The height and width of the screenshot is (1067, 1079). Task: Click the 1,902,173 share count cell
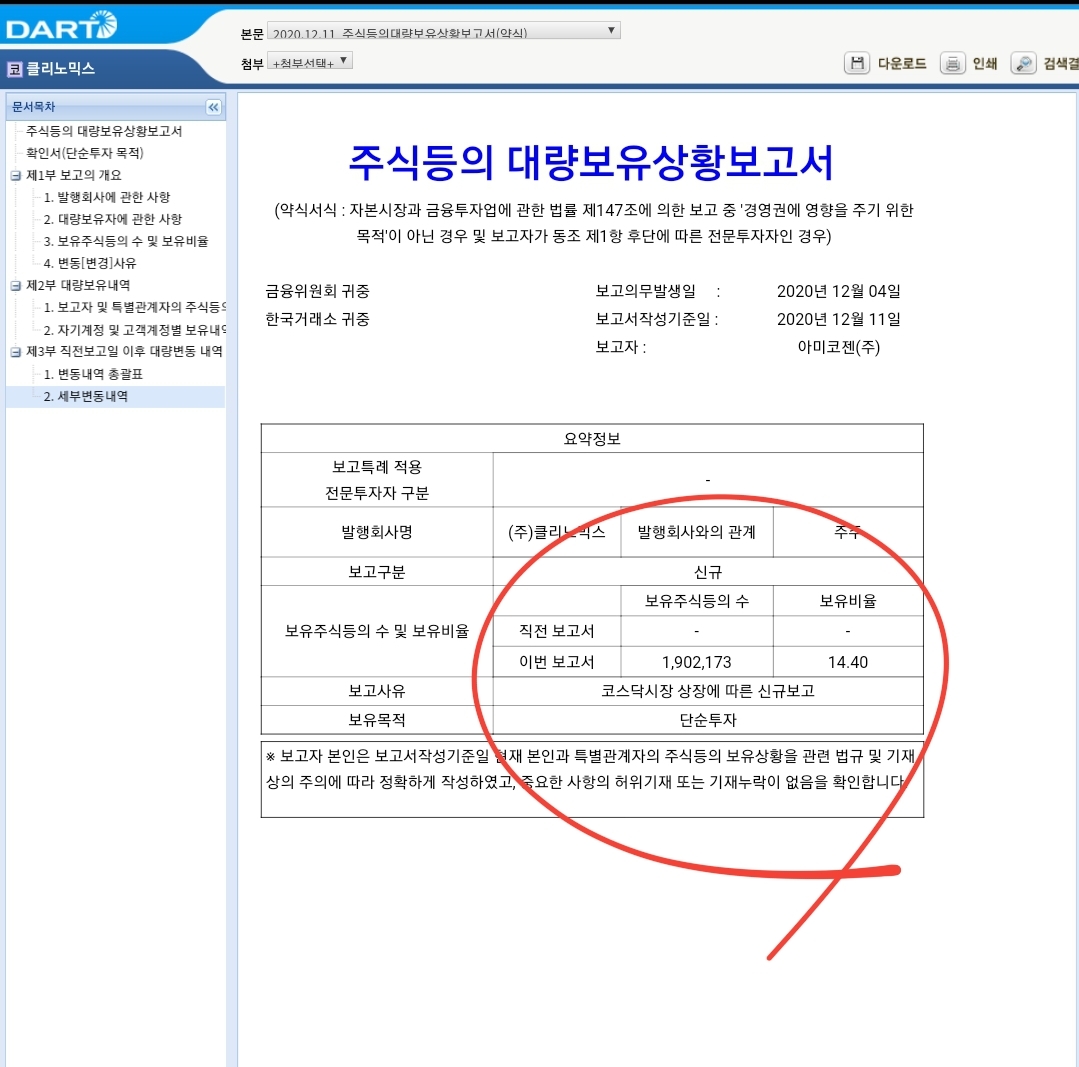[696, 662]
